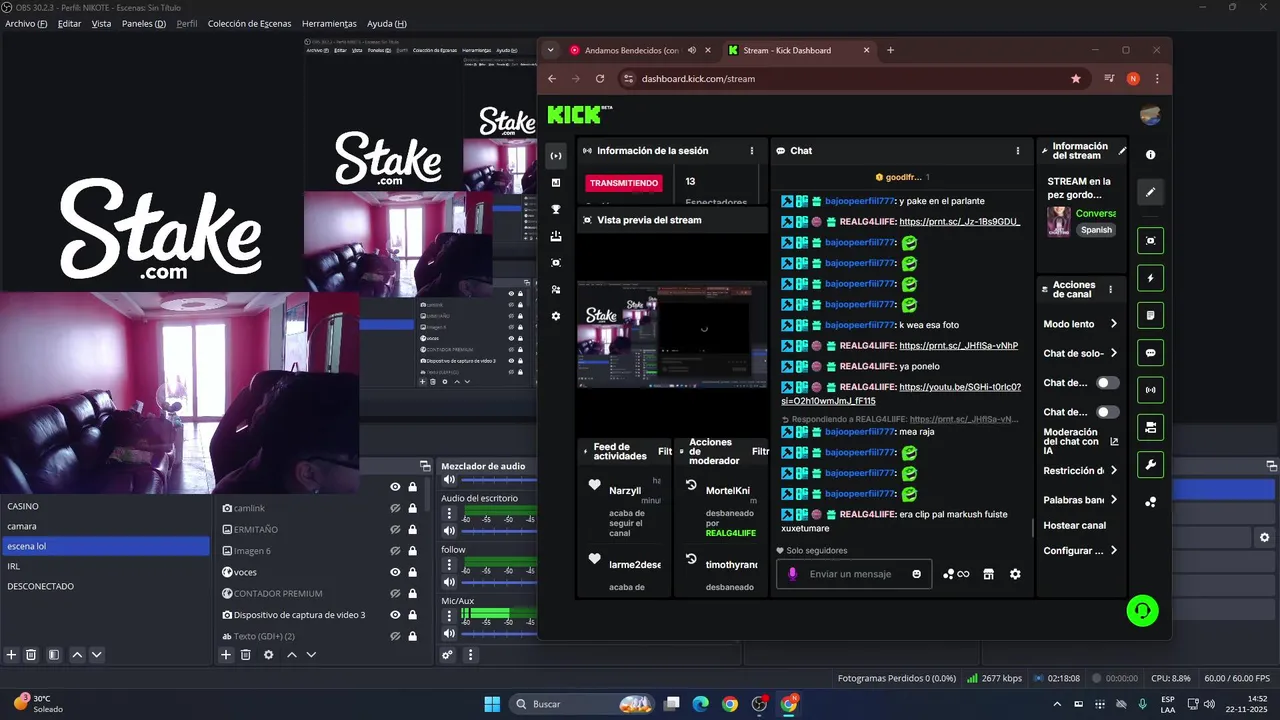Open OBS Studio from the Windows taskbar
The width and height of the screenshot is (1280, 720).
(759, 704)
